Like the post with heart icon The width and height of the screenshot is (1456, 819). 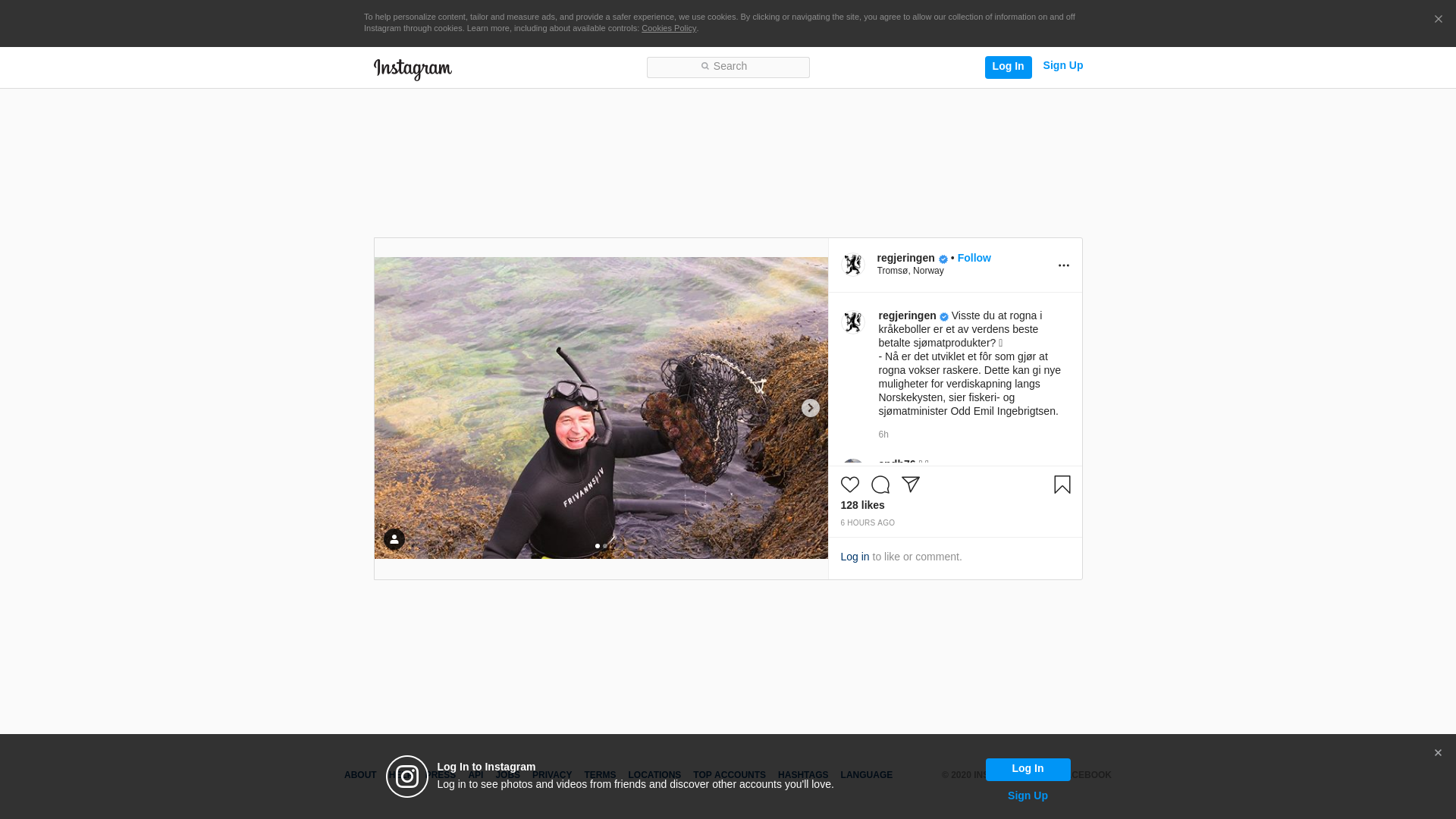[850, 485]
